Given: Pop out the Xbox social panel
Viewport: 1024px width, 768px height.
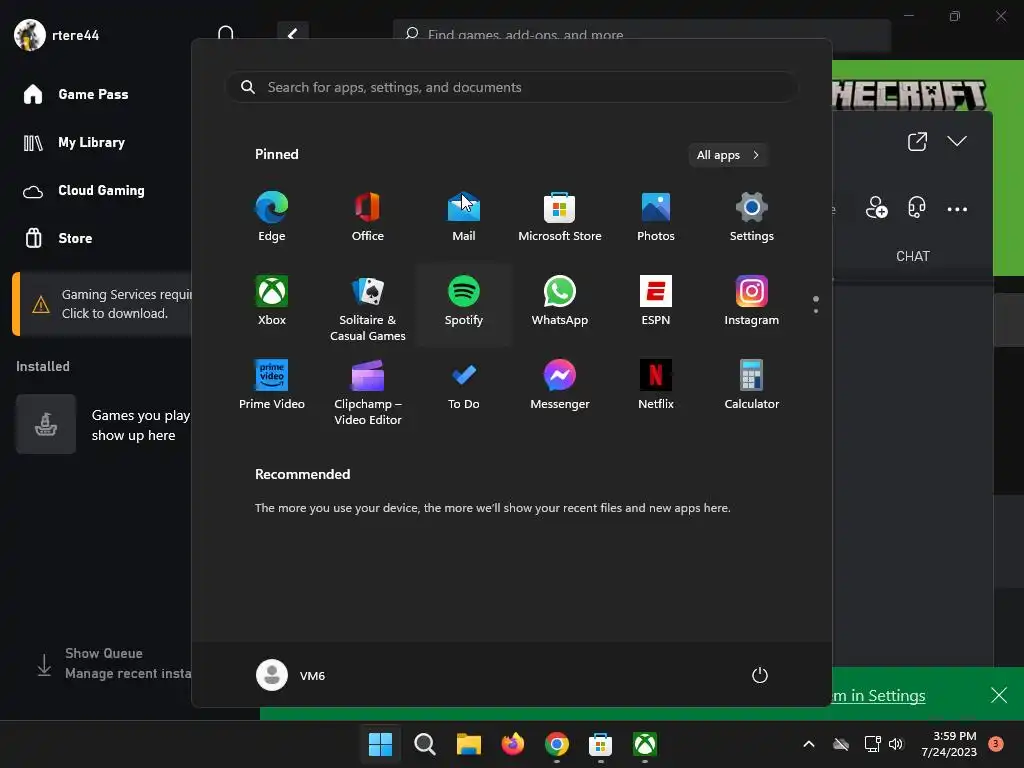Looking at the screenshot, I should [917, 141].
